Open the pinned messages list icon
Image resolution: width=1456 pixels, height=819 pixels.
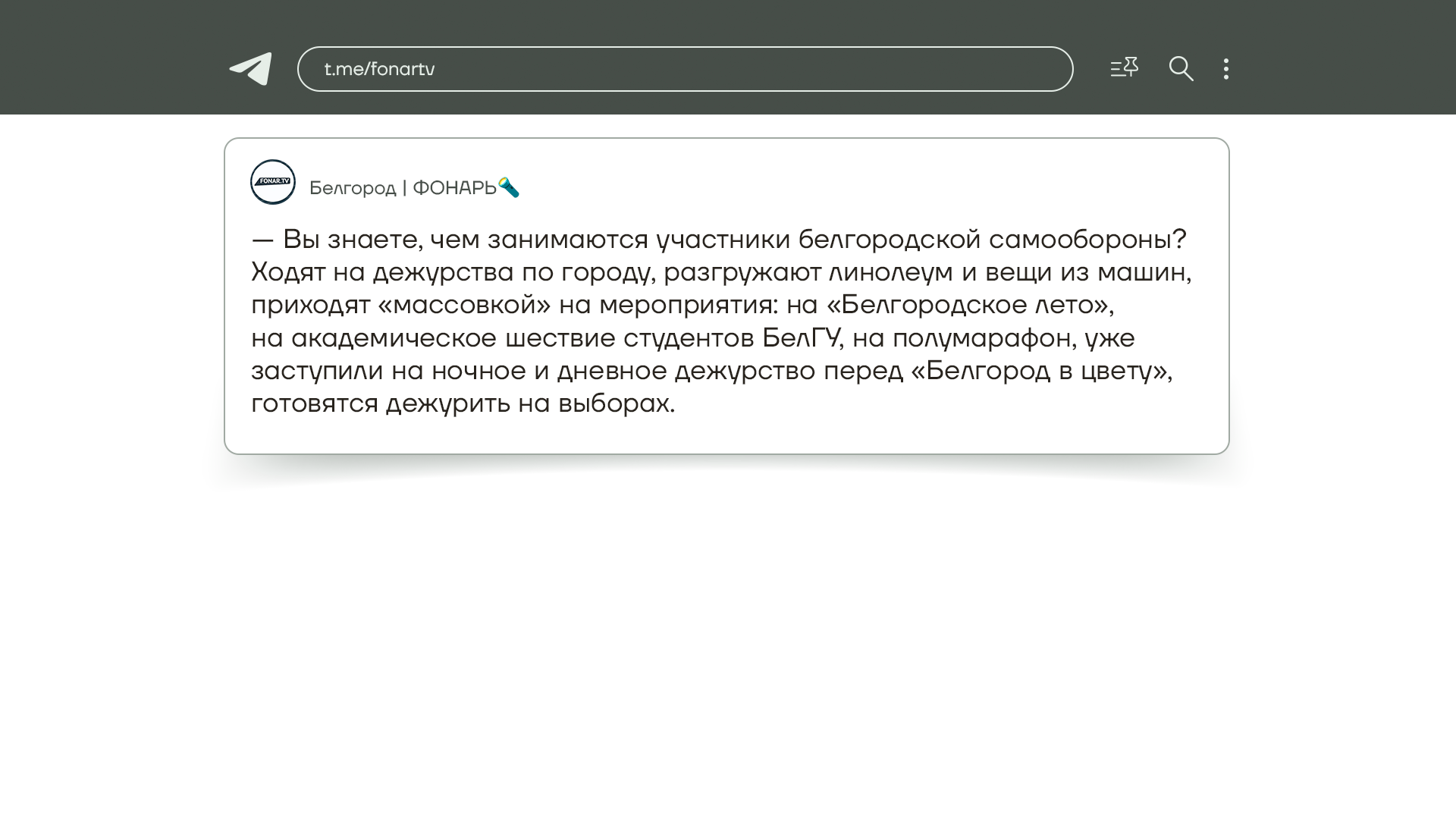pyautogui.click(x=1124, y=68)
